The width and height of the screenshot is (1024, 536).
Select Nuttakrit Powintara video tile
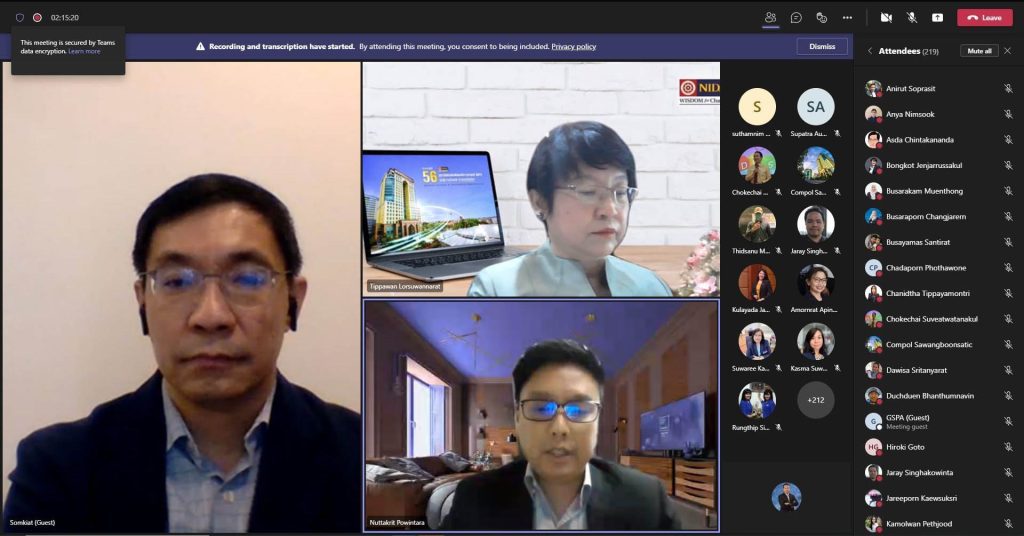(x=541, y=415)
